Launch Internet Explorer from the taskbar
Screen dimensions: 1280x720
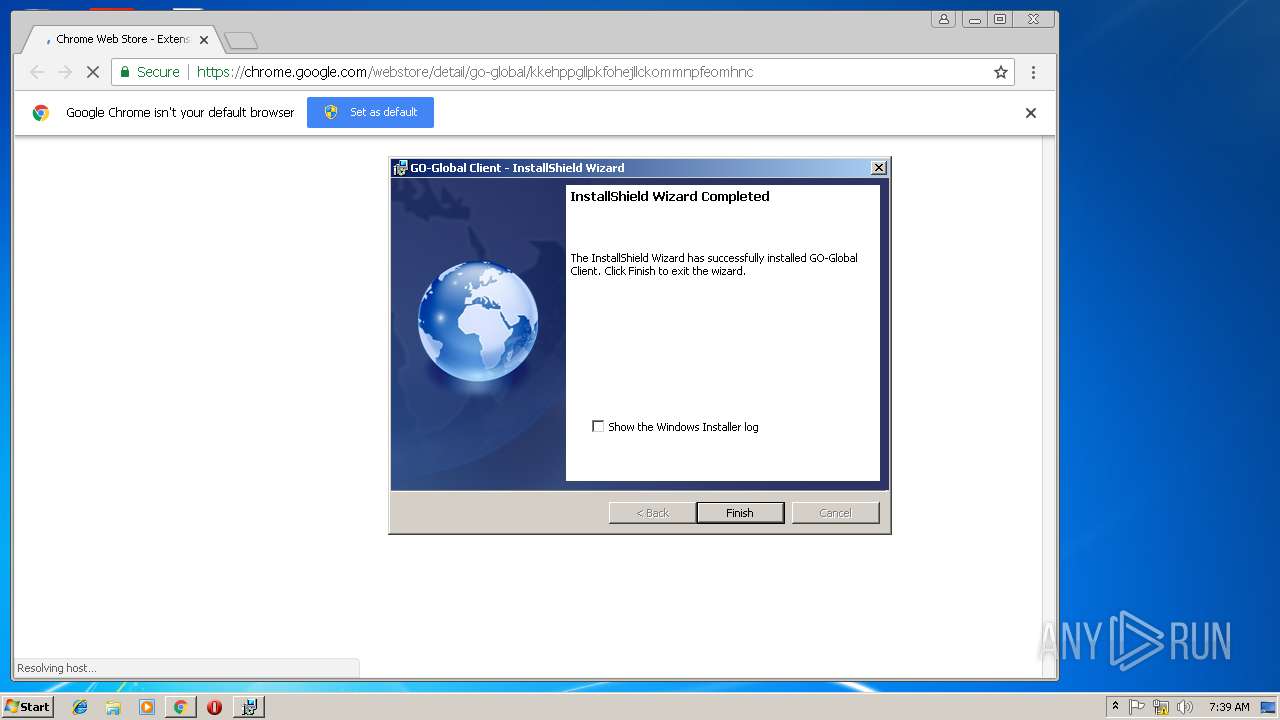coord(80,707)
